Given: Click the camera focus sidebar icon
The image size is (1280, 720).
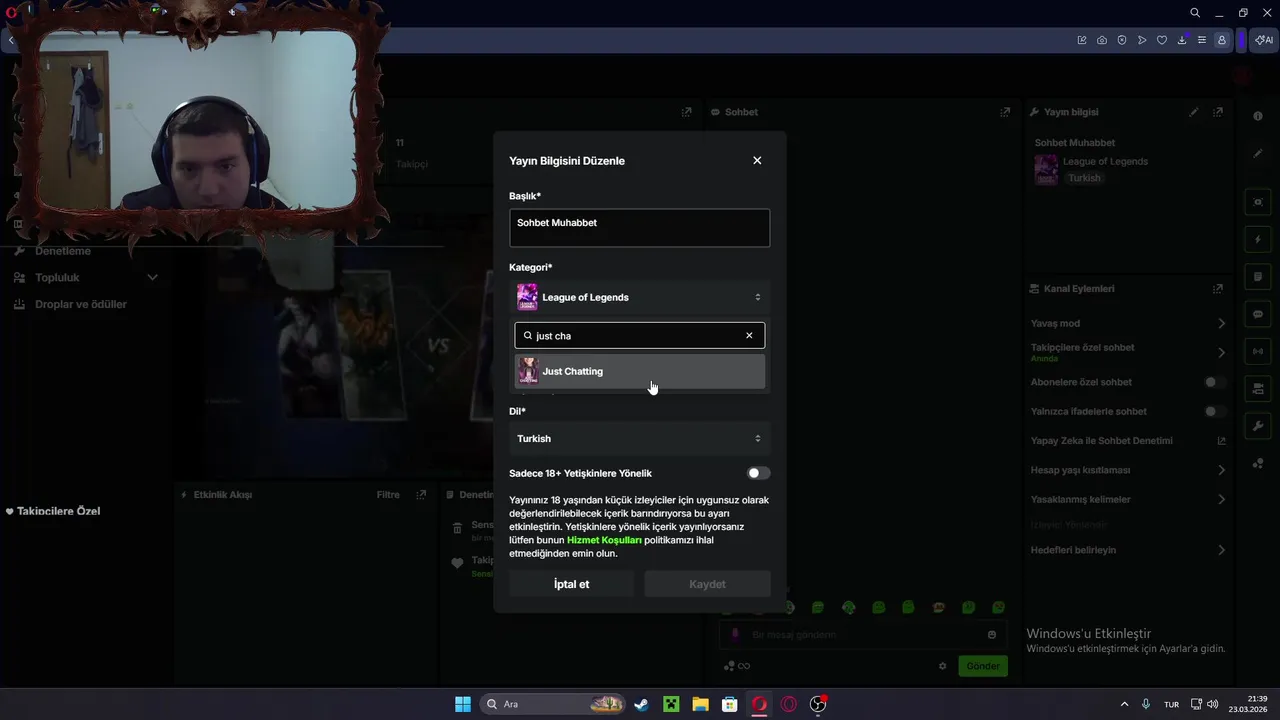Looking at the screenshot, I should click(1258, 202).
